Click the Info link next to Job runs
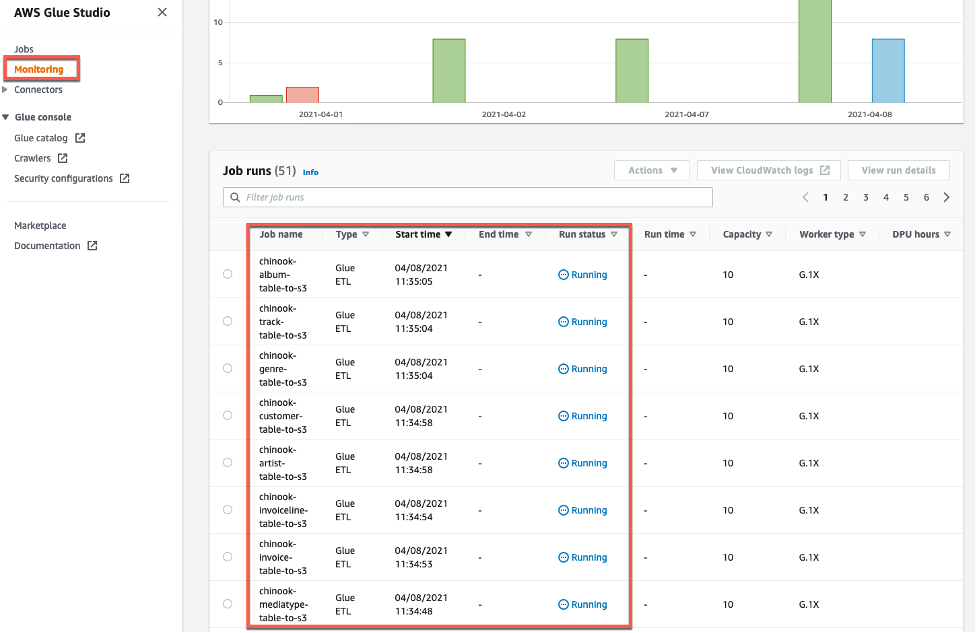Viewport: 977px width, 633px height. (310, 172)
